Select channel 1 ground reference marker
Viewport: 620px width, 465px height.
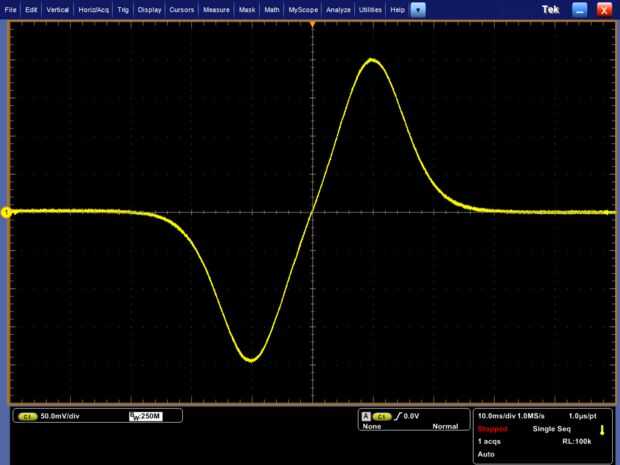point(6,213)
